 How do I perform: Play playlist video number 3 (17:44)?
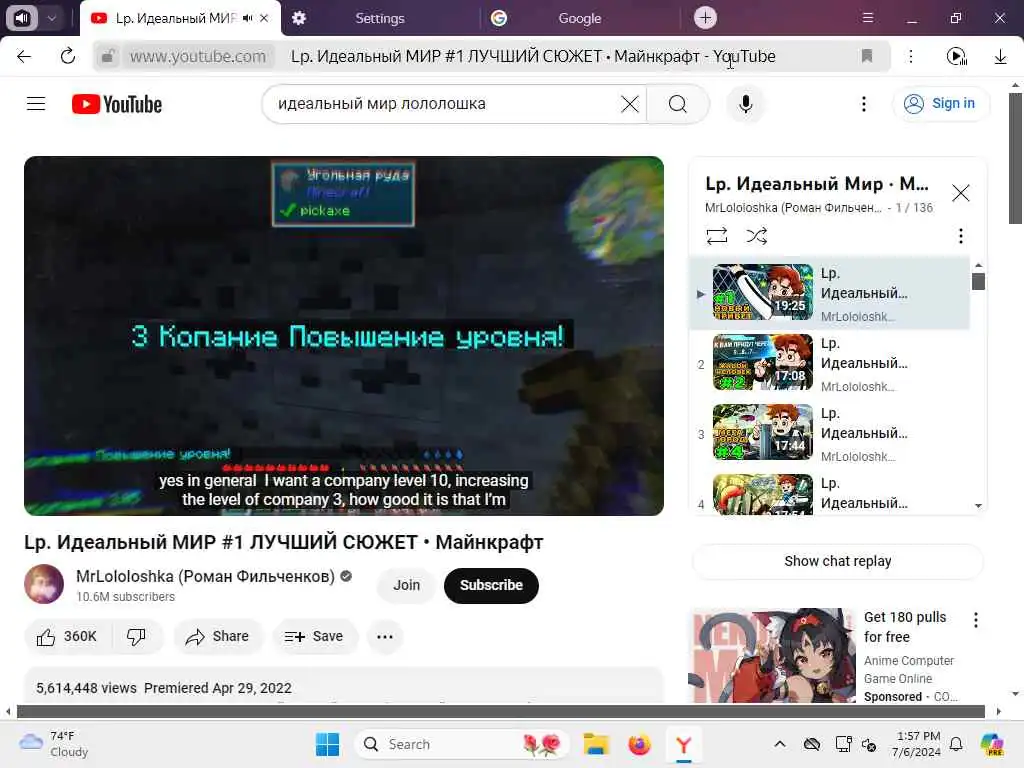[763, 432]
